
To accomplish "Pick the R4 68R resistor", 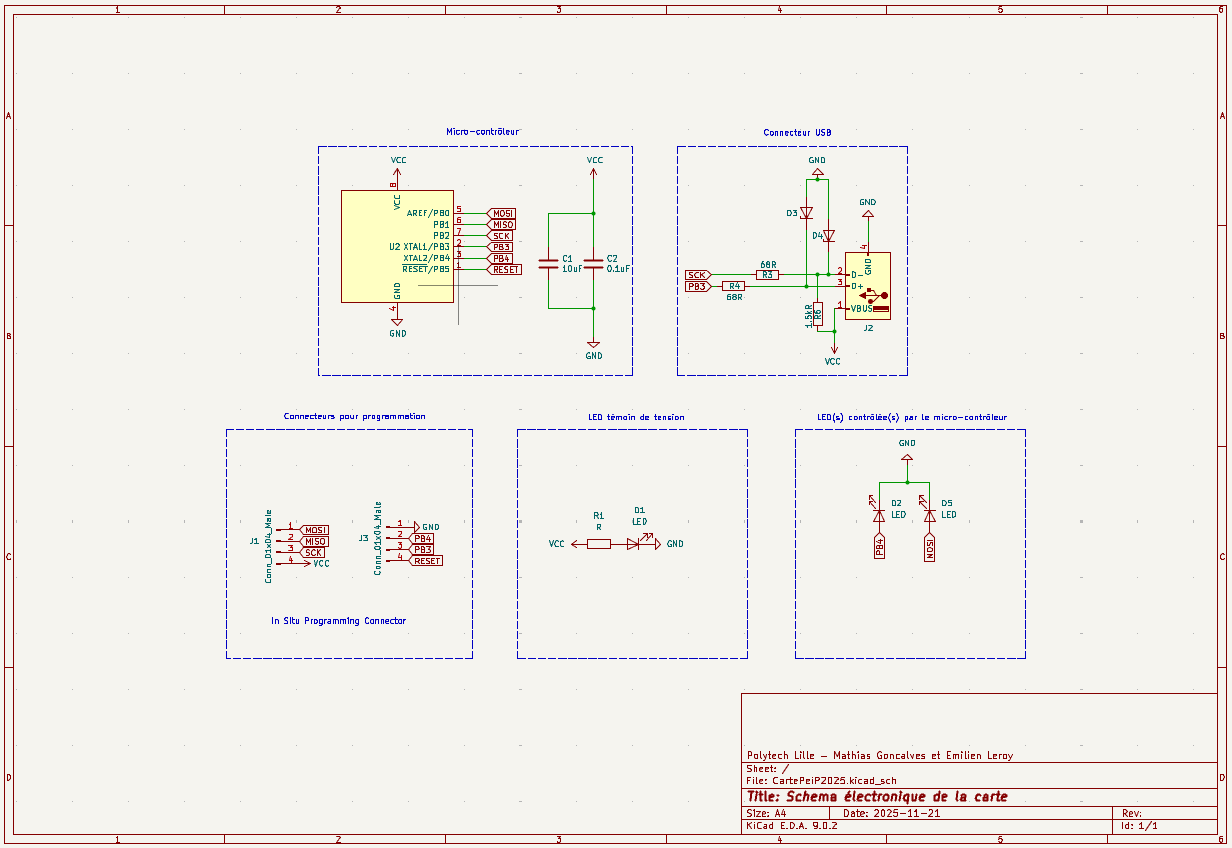I will (735, 286).
